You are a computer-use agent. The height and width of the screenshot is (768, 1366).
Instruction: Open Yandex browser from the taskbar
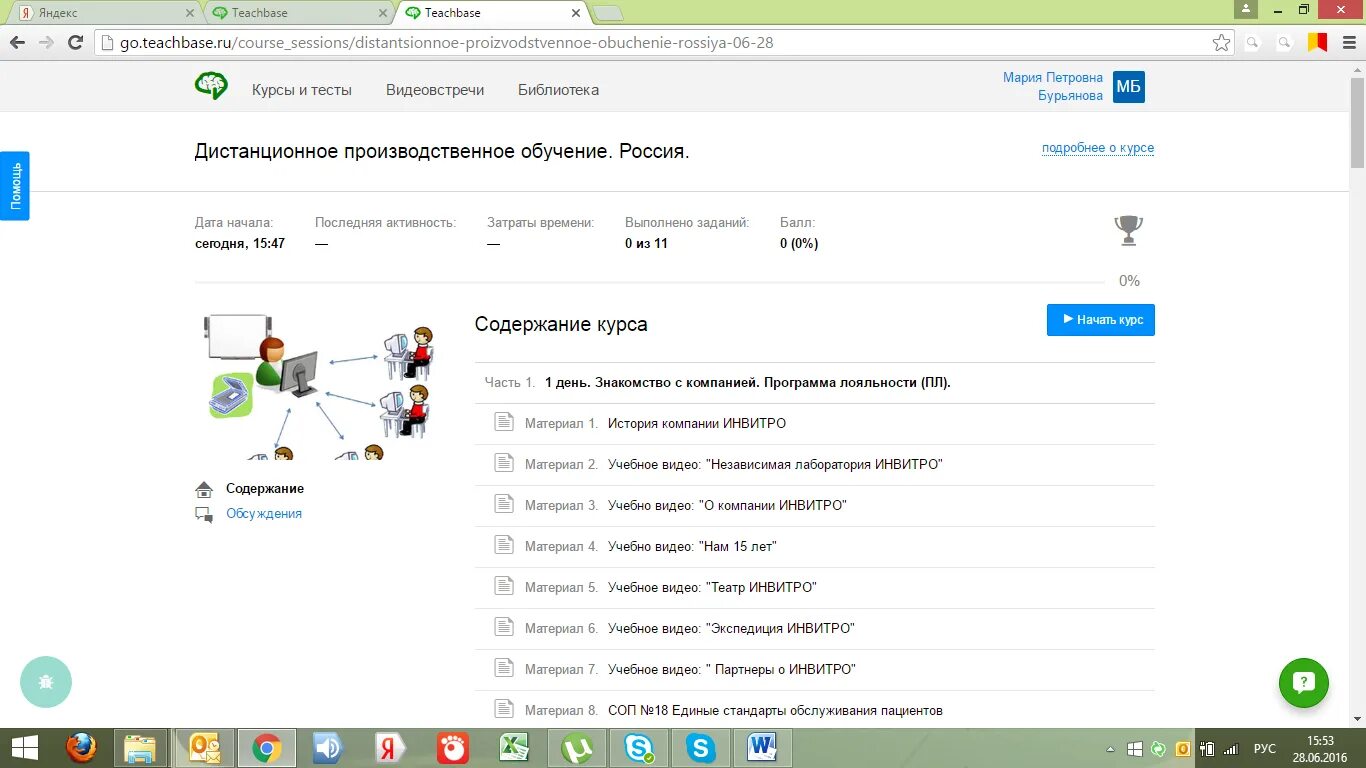click(391, 748)
